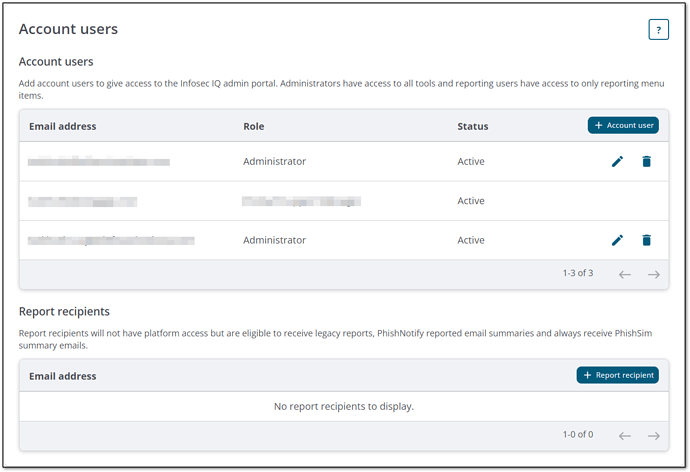690x472 pixels.
Task: Open the help question mark icon
Action: coord(658,30)
